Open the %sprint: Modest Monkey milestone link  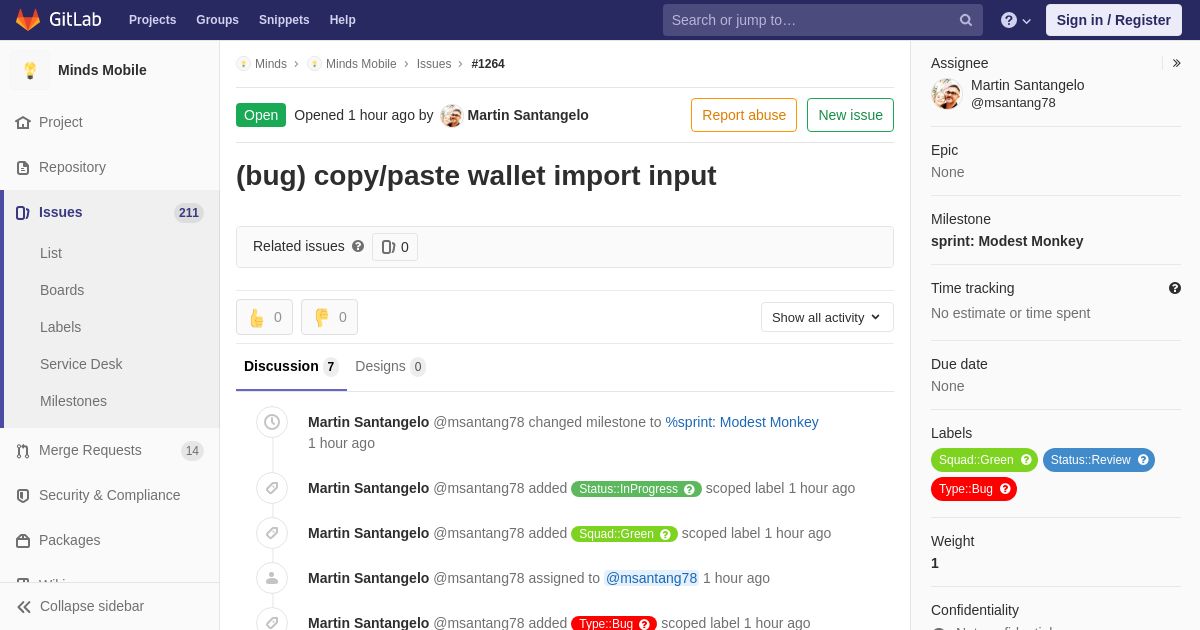(742, 422)
